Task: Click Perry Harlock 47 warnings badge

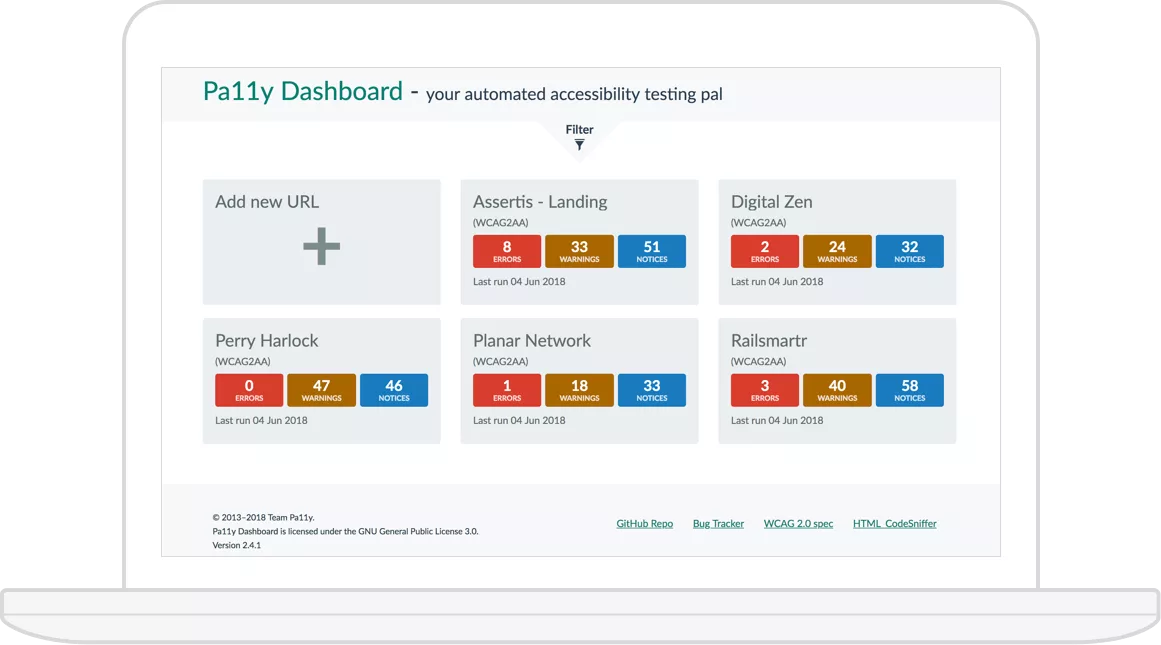Action: (321, 390)
